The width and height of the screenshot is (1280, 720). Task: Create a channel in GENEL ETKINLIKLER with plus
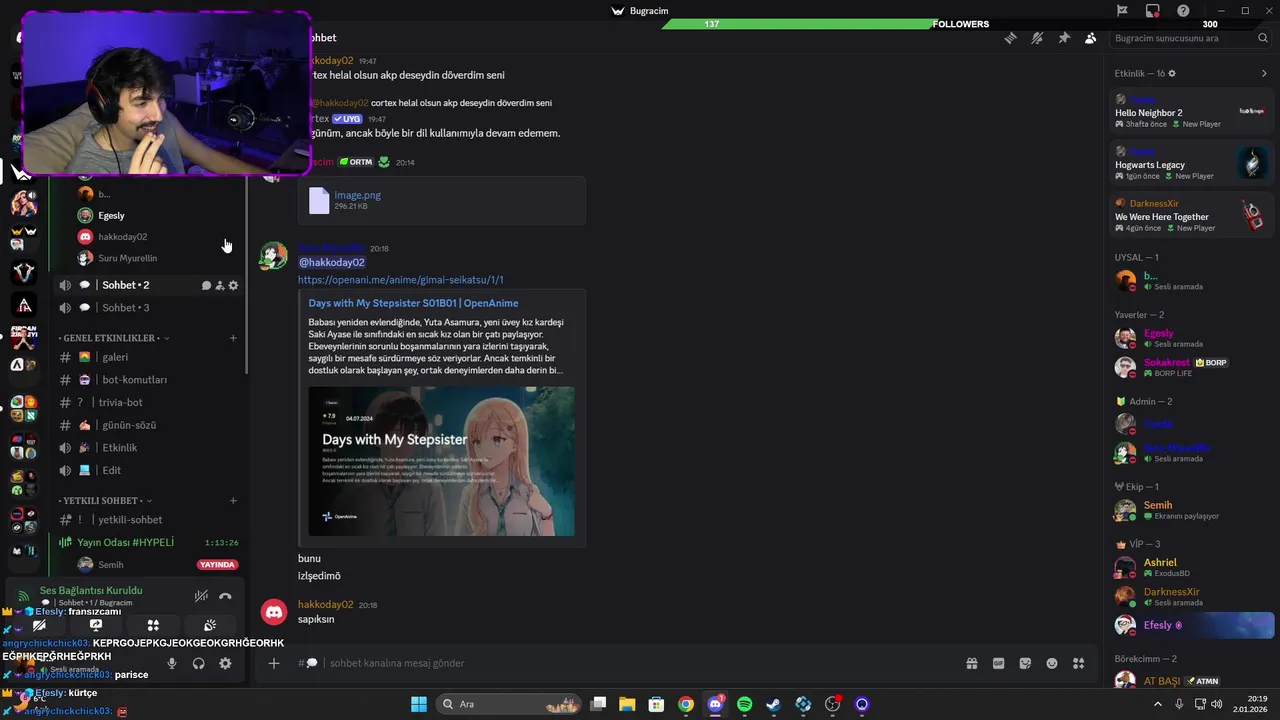233,338
